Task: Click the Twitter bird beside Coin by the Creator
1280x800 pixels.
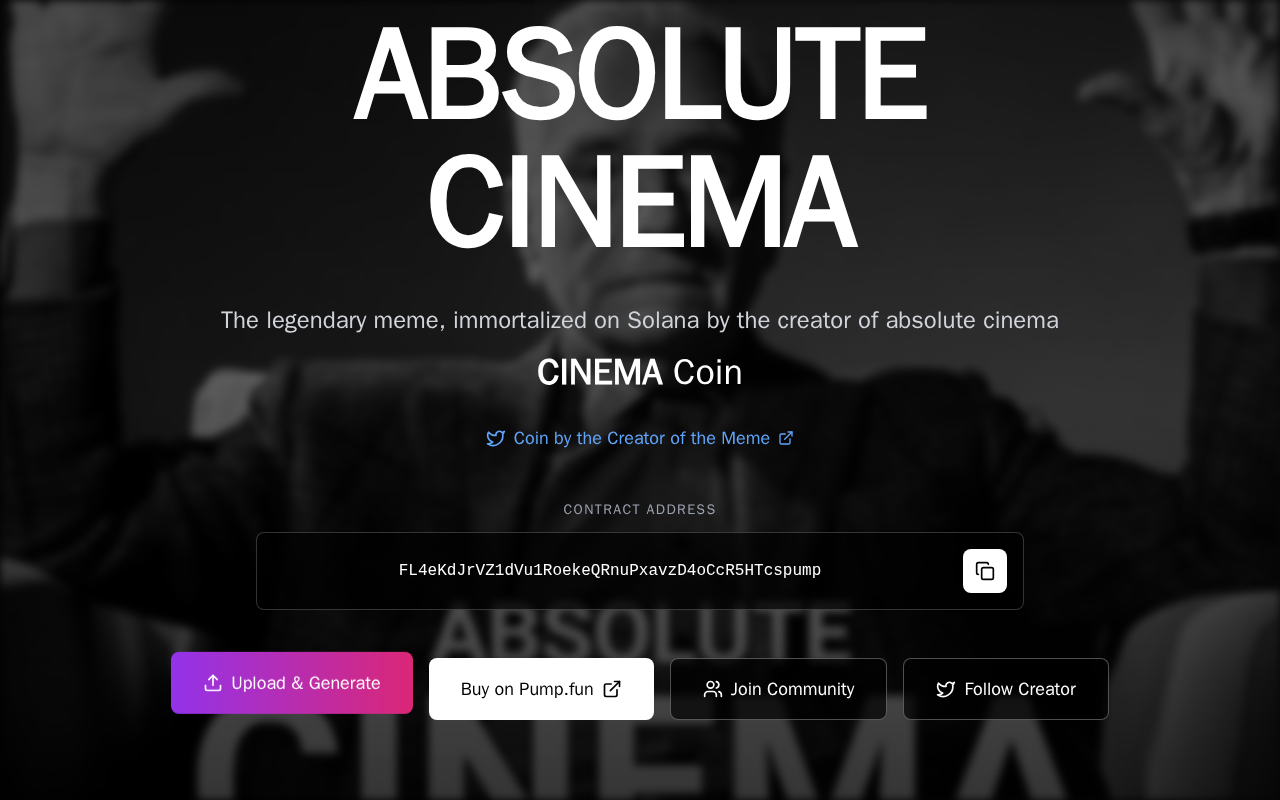Action: [x=495, y=438]
